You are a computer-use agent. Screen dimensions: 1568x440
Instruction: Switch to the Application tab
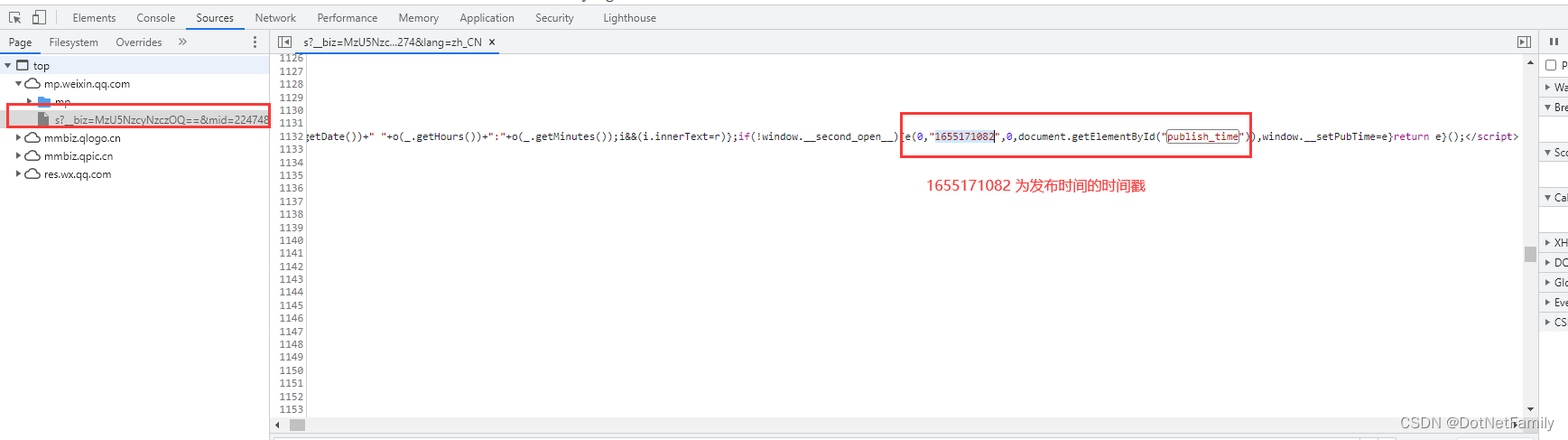[487, 18]
